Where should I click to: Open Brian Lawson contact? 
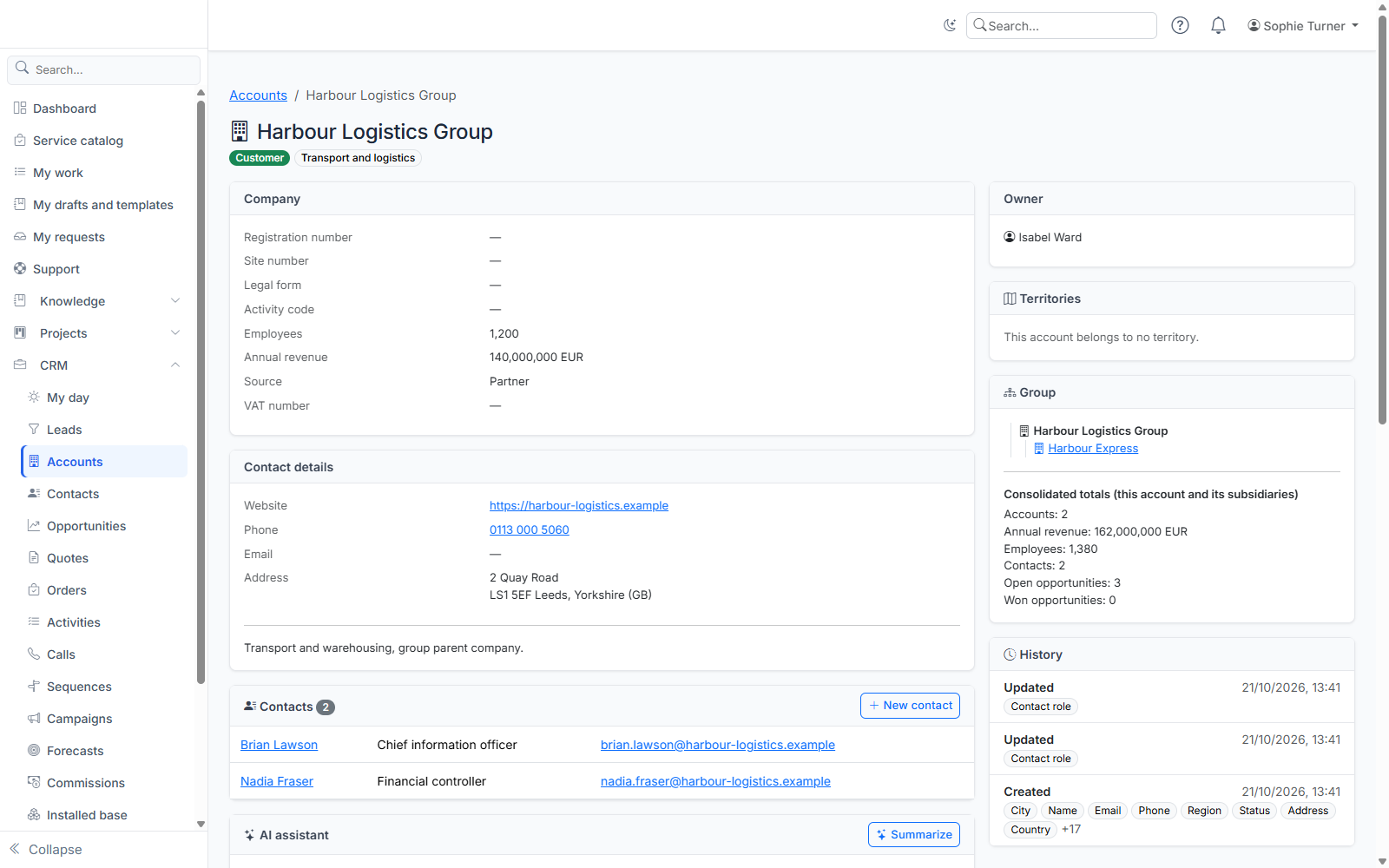279,745
